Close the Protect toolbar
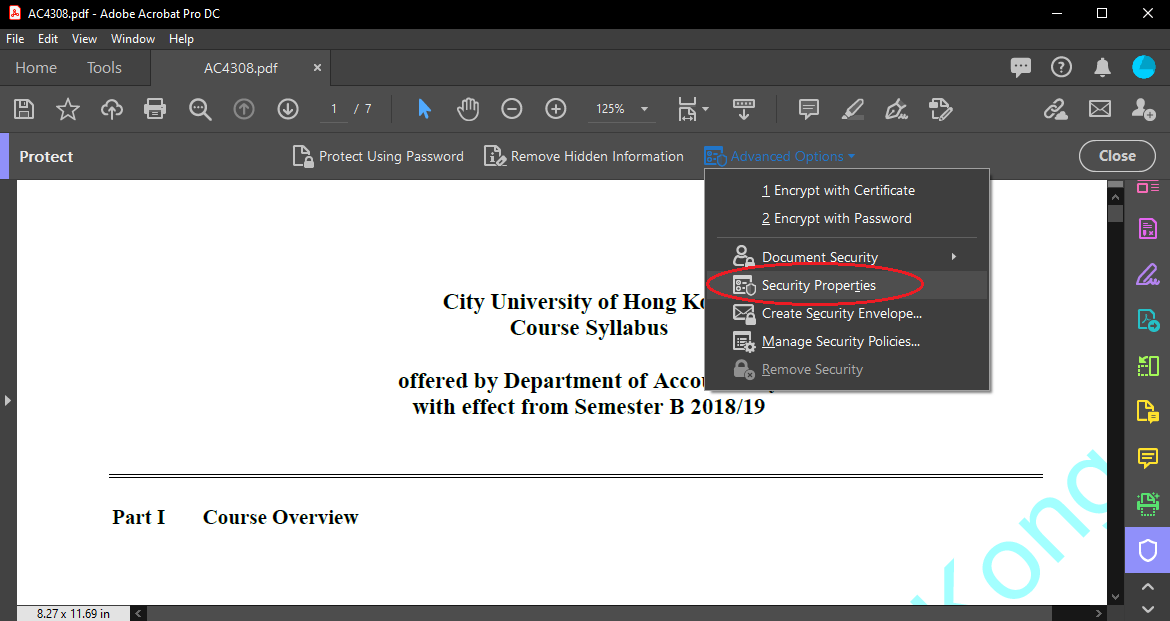The image size is (1170, 621). (x=1116, y=156)
